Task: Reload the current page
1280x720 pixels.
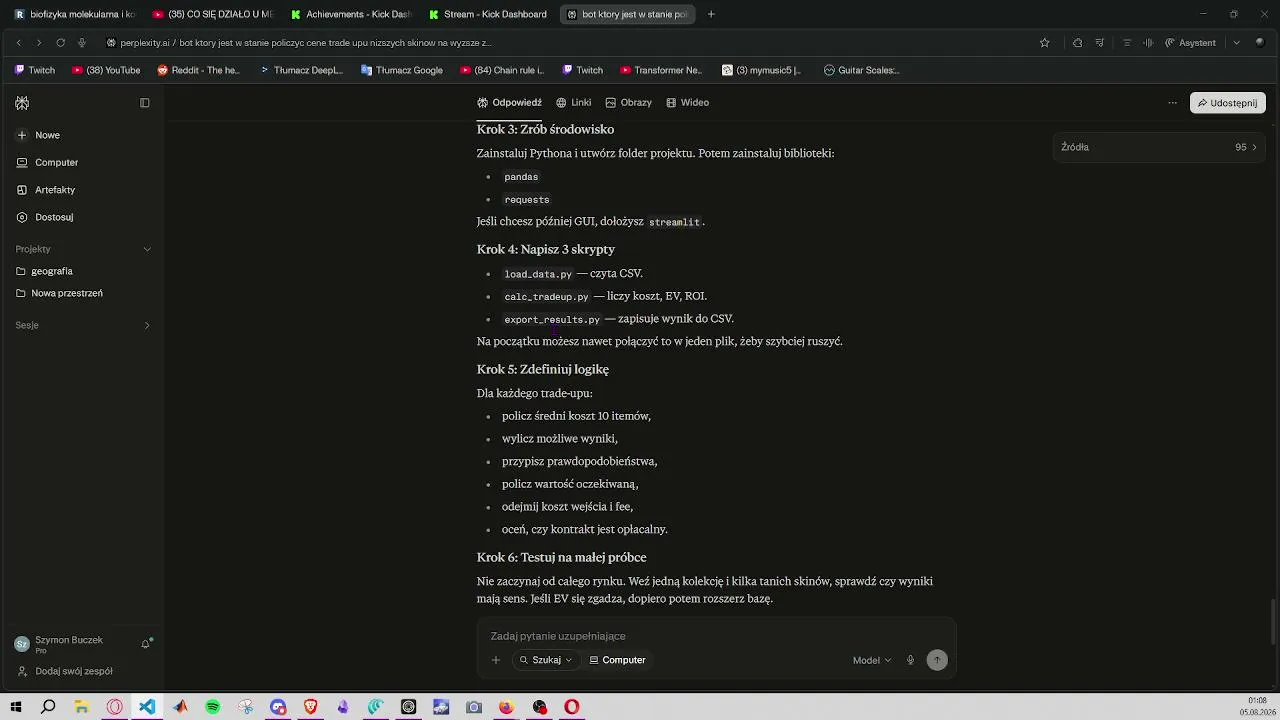Action: coord(61,43)
